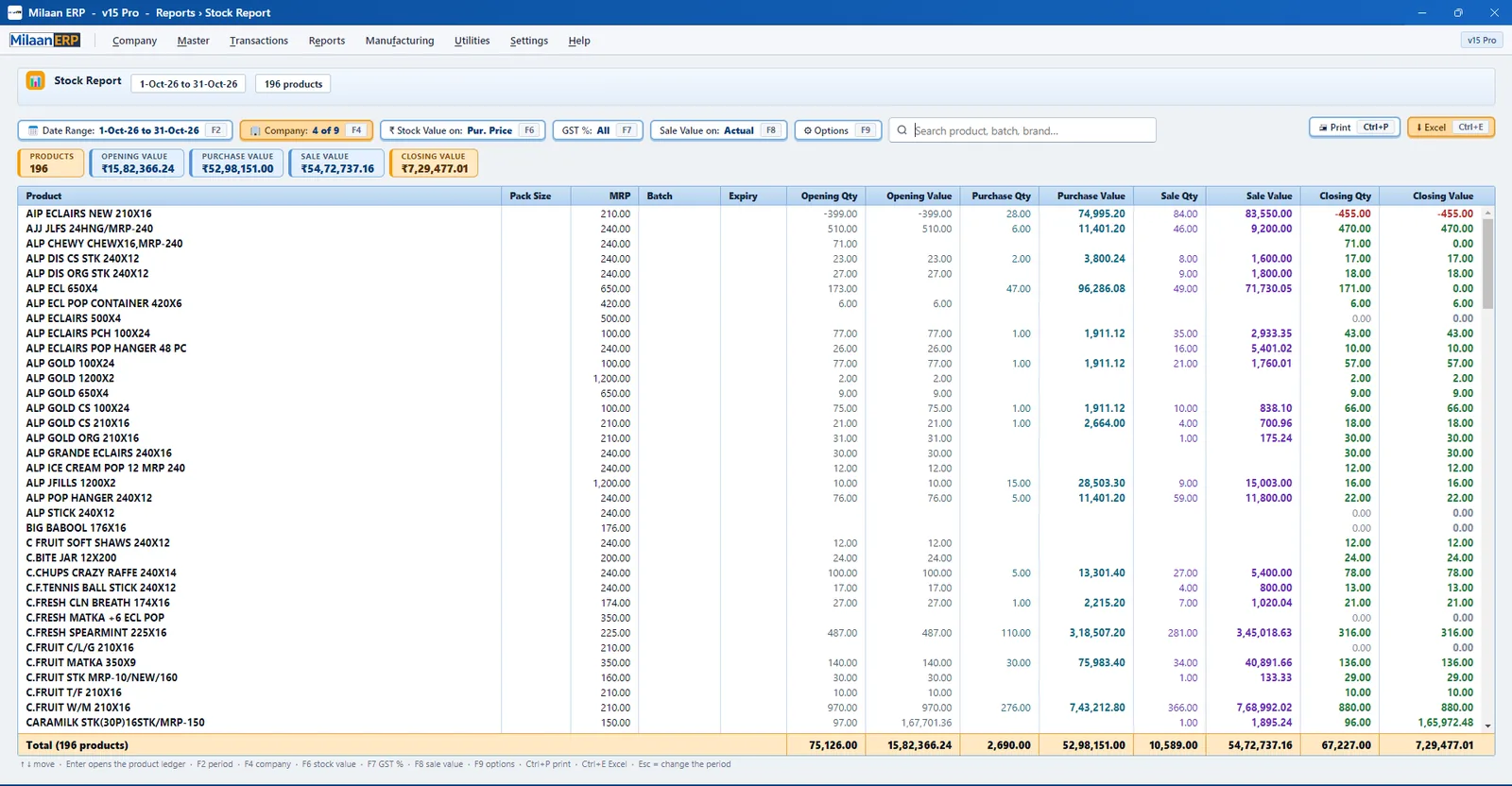Open the Date Range filter
Viewport: 1512px width, 786px height.
(125, 130)
